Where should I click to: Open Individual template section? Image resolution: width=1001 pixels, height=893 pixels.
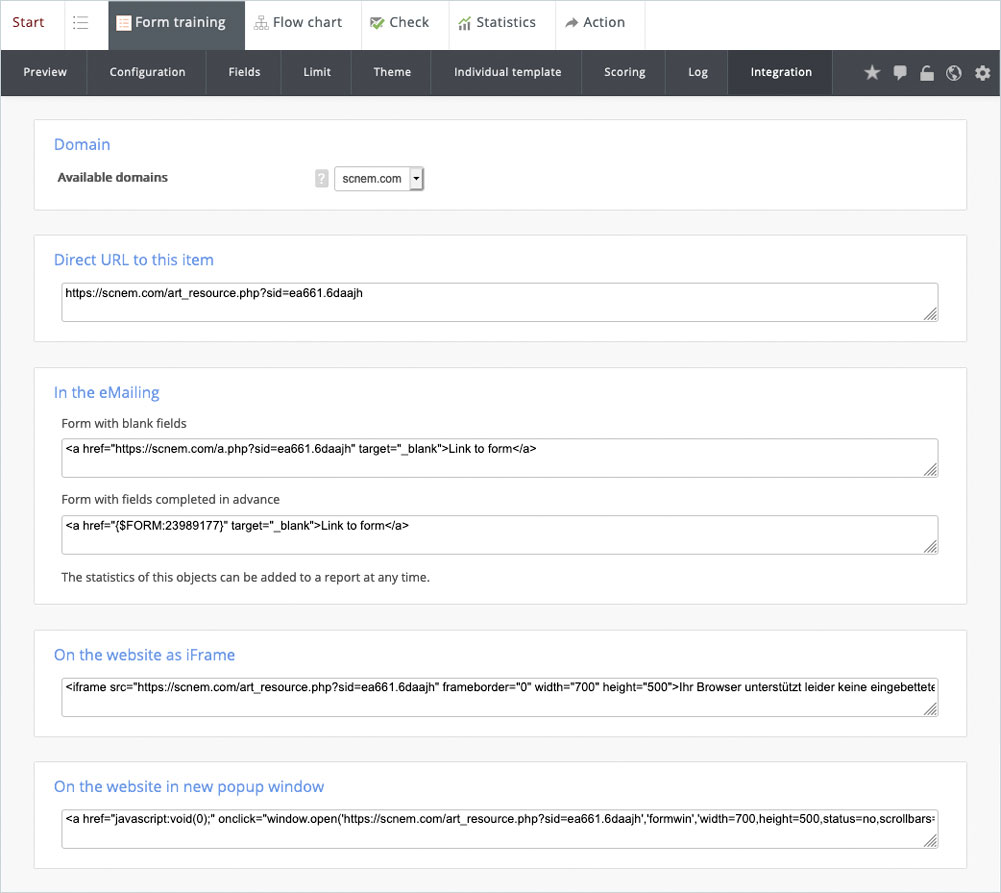507,72
